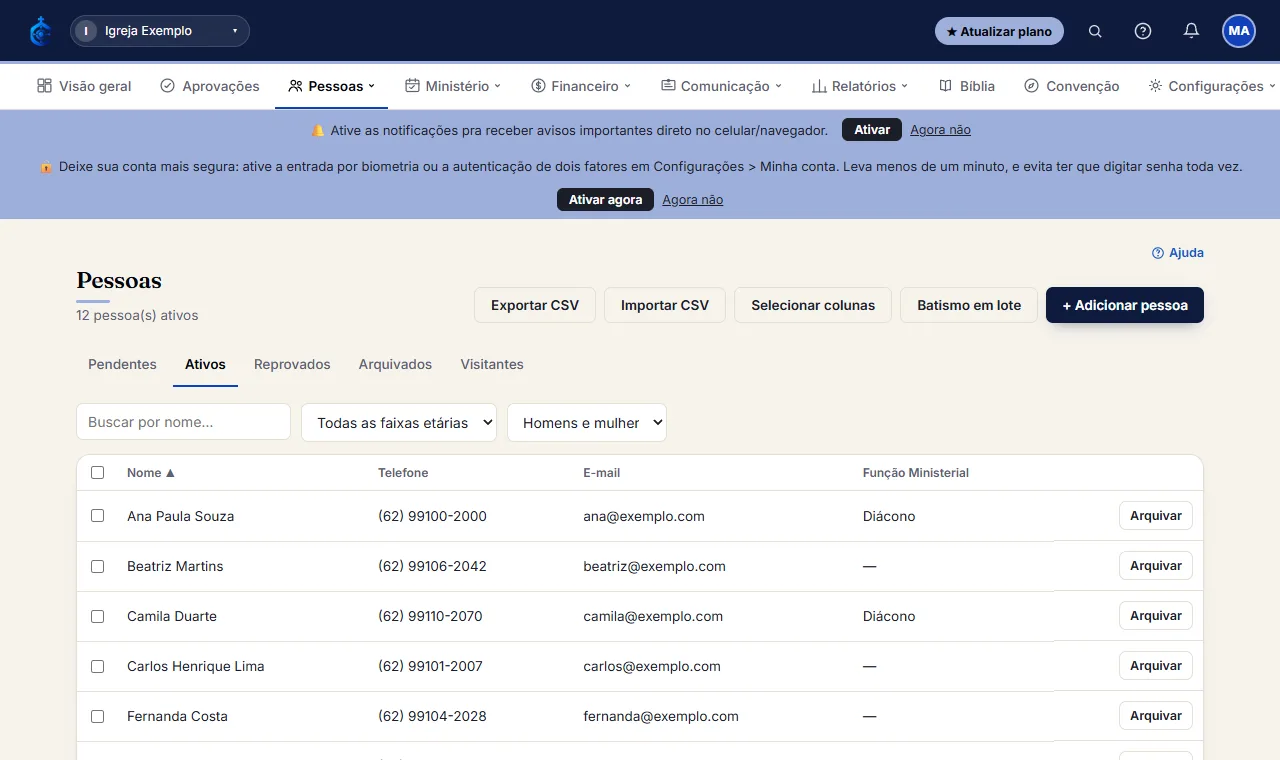The image size is (1280, 760).
Task: Switch to the Pendentes tab
Action: click(122, 364)
